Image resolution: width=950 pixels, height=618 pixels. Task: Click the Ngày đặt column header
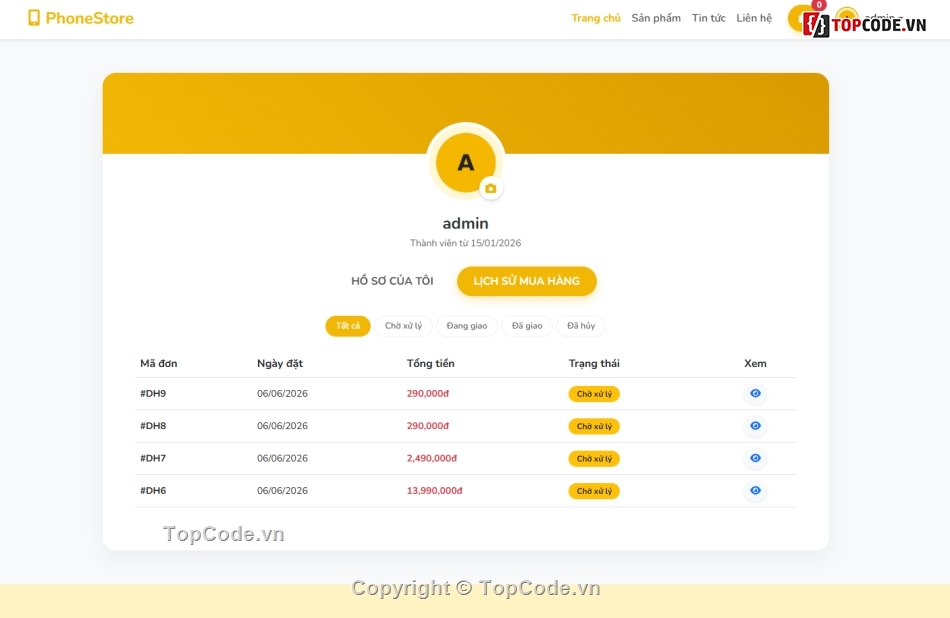[x=279, y=364]
